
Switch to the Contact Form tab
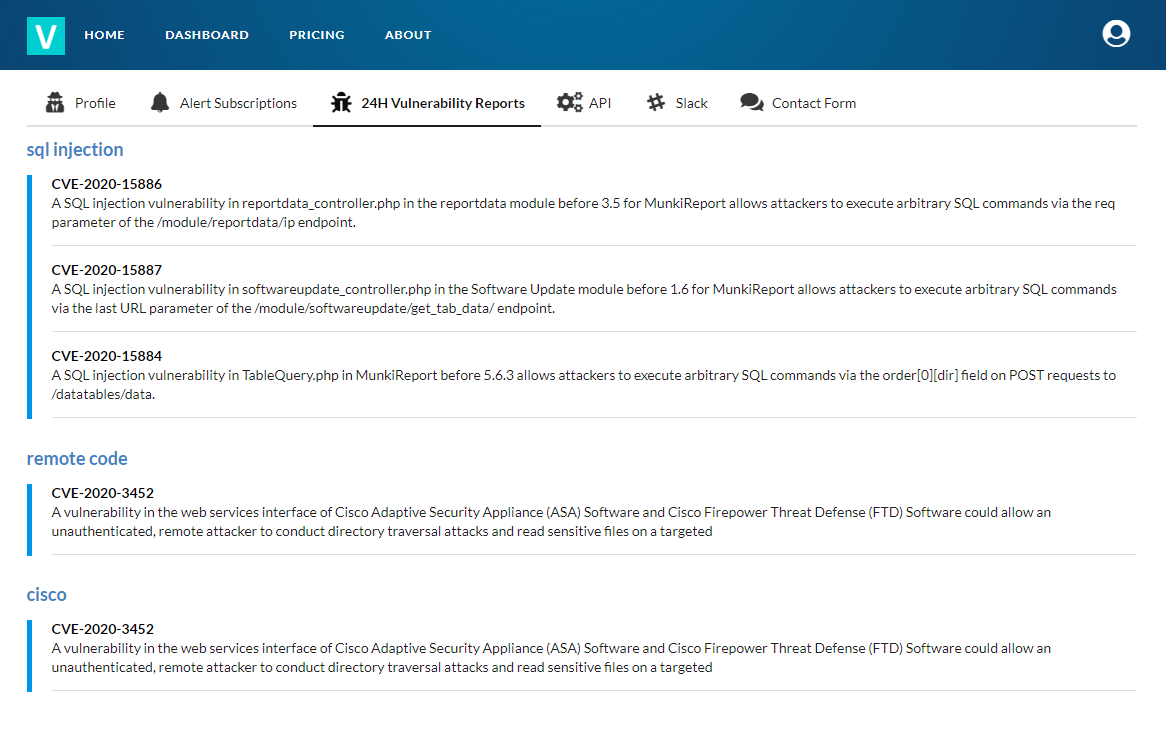[x=798, y=103]
